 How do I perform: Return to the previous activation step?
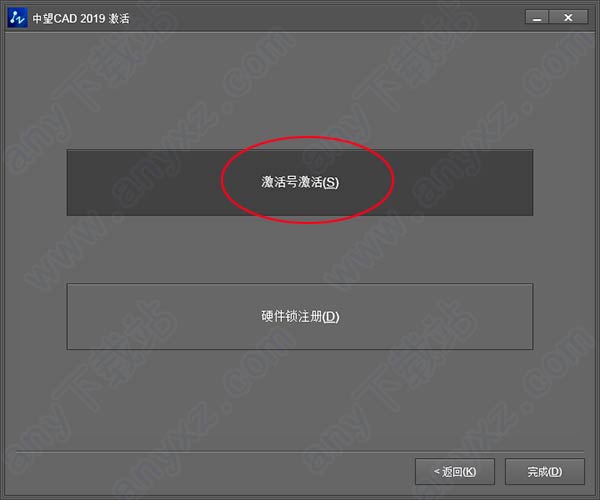pos(455,472)
